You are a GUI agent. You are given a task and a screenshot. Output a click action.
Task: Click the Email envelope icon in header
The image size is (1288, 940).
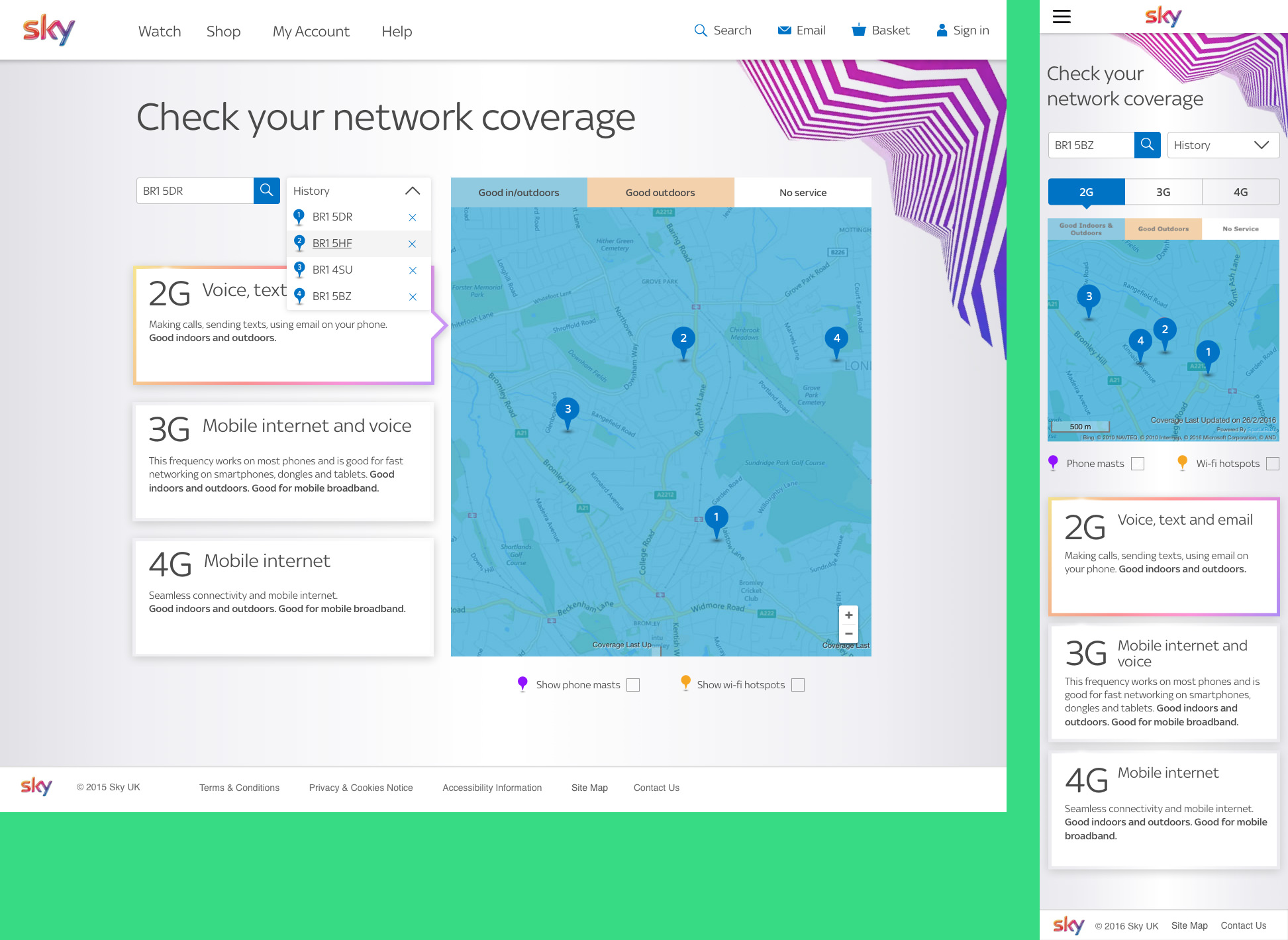click(x=785, y=30)
